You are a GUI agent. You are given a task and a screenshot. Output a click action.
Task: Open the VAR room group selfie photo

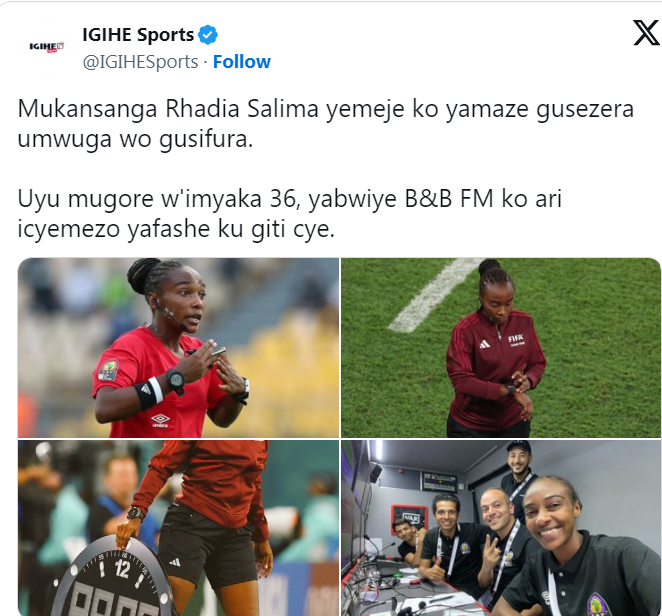501,527
